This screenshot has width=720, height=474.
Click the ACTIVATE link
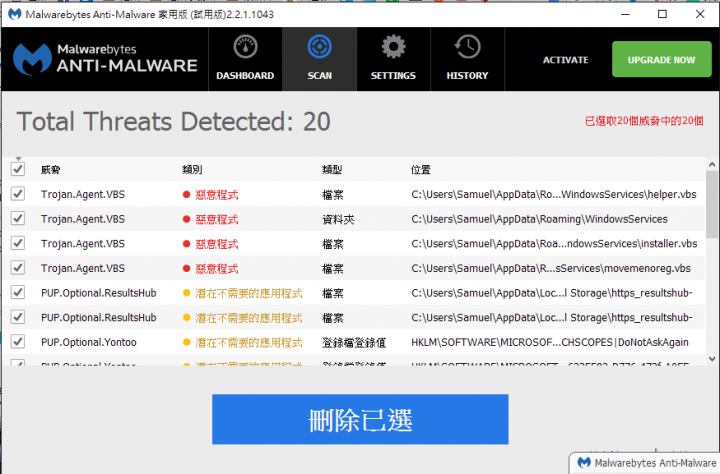[566, 60]
